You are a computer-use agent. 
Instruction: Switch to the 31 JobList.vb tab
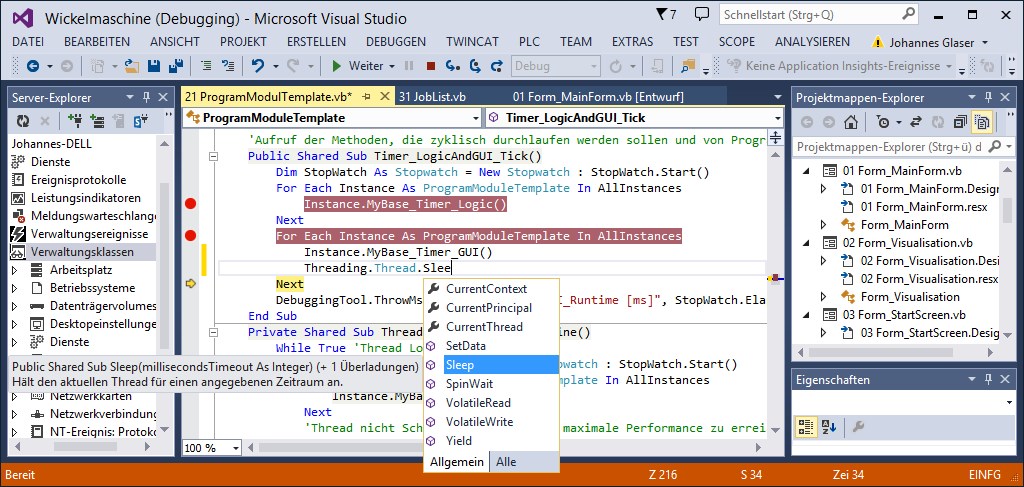click(x=432, y=97)
